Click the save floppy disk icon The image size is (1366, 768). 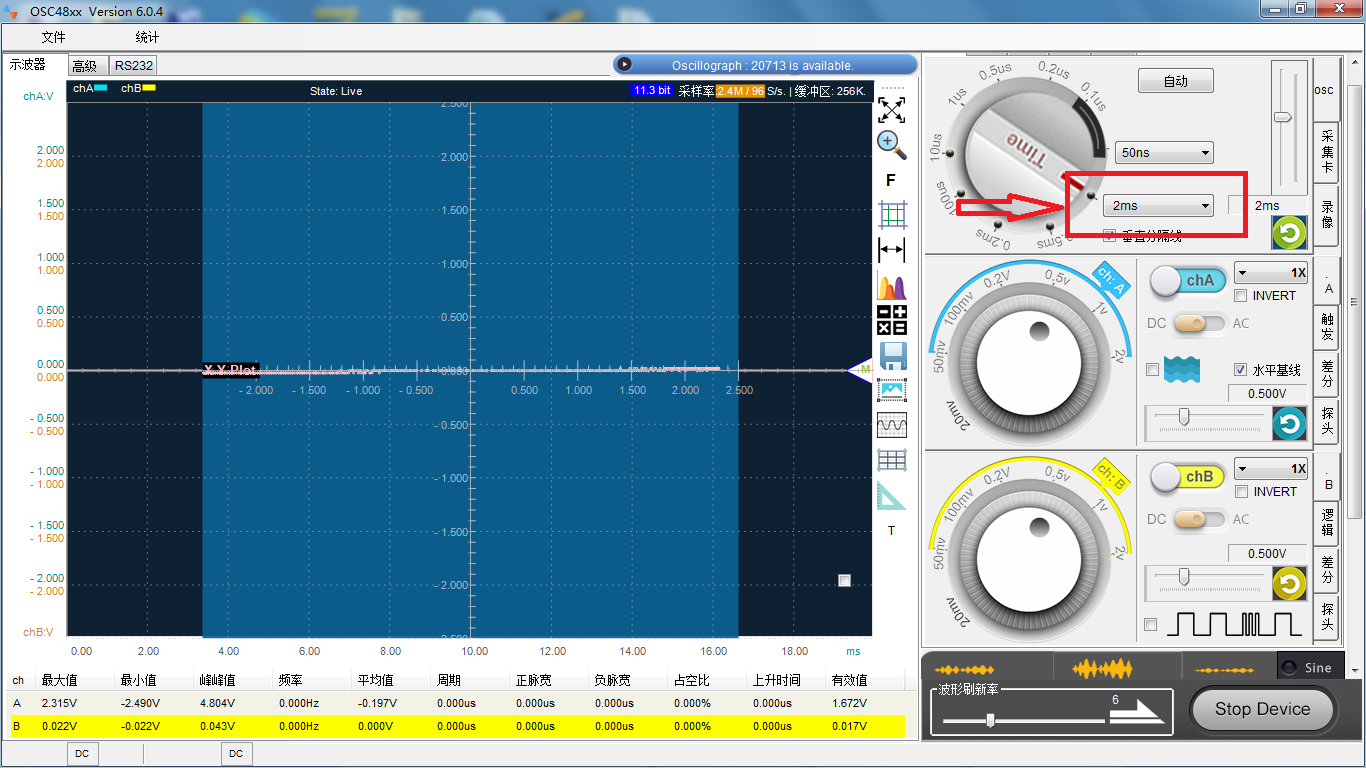(891, 355)
